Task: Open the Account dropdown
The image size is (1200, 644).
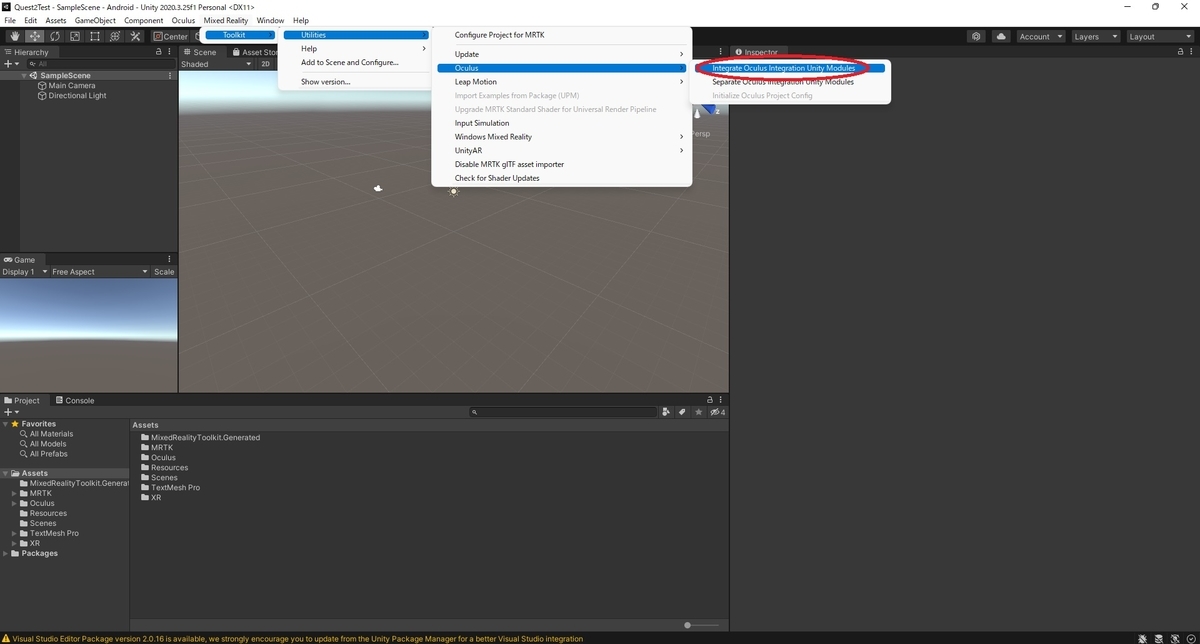Action: [x=1040, y=36]
